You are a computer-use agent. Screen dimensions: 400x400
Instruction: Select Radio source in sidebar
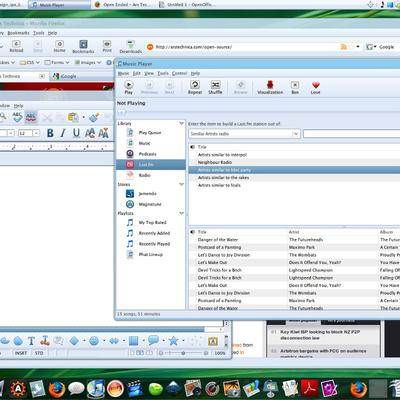click(x=151, y=175)
